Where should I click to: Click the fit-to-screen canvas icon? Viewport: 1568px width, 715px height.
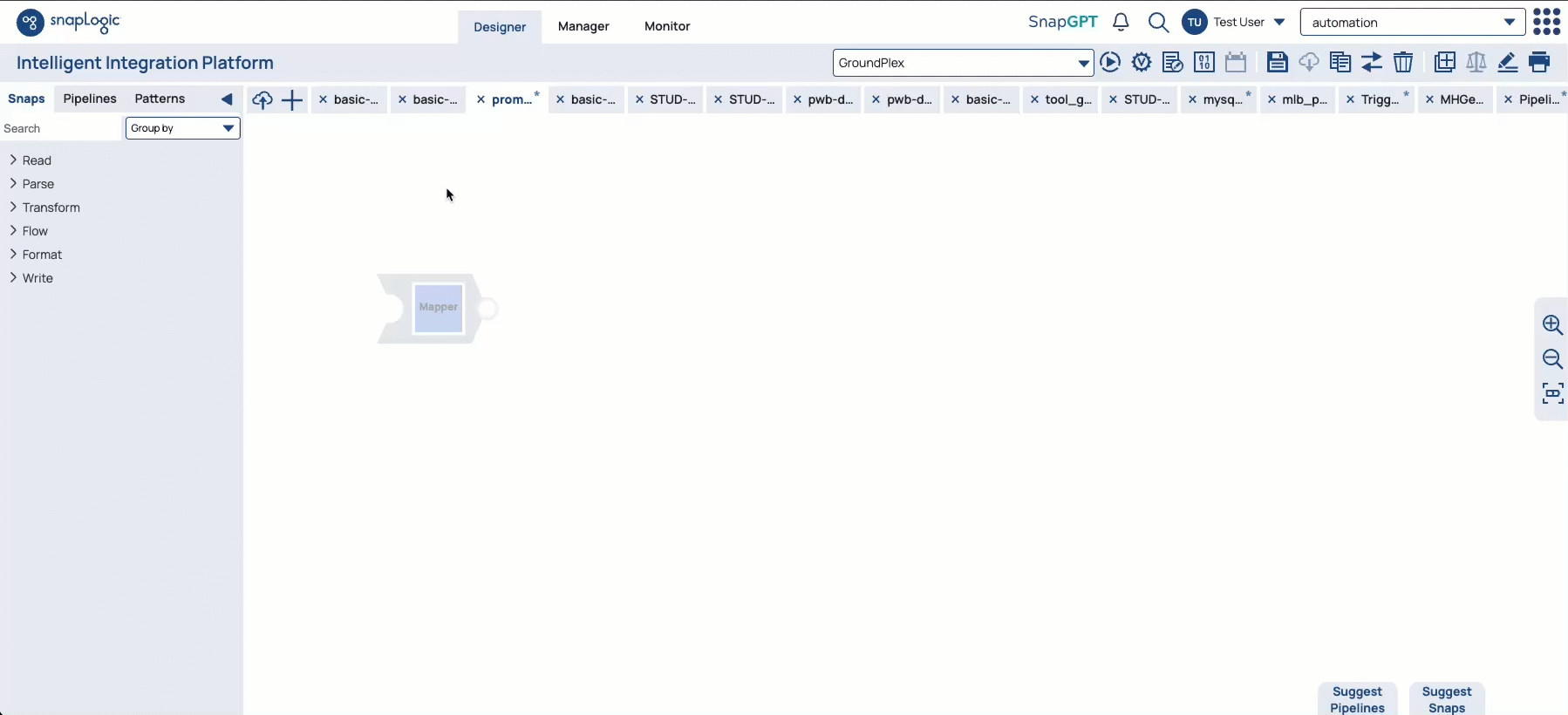point(1552,393)
